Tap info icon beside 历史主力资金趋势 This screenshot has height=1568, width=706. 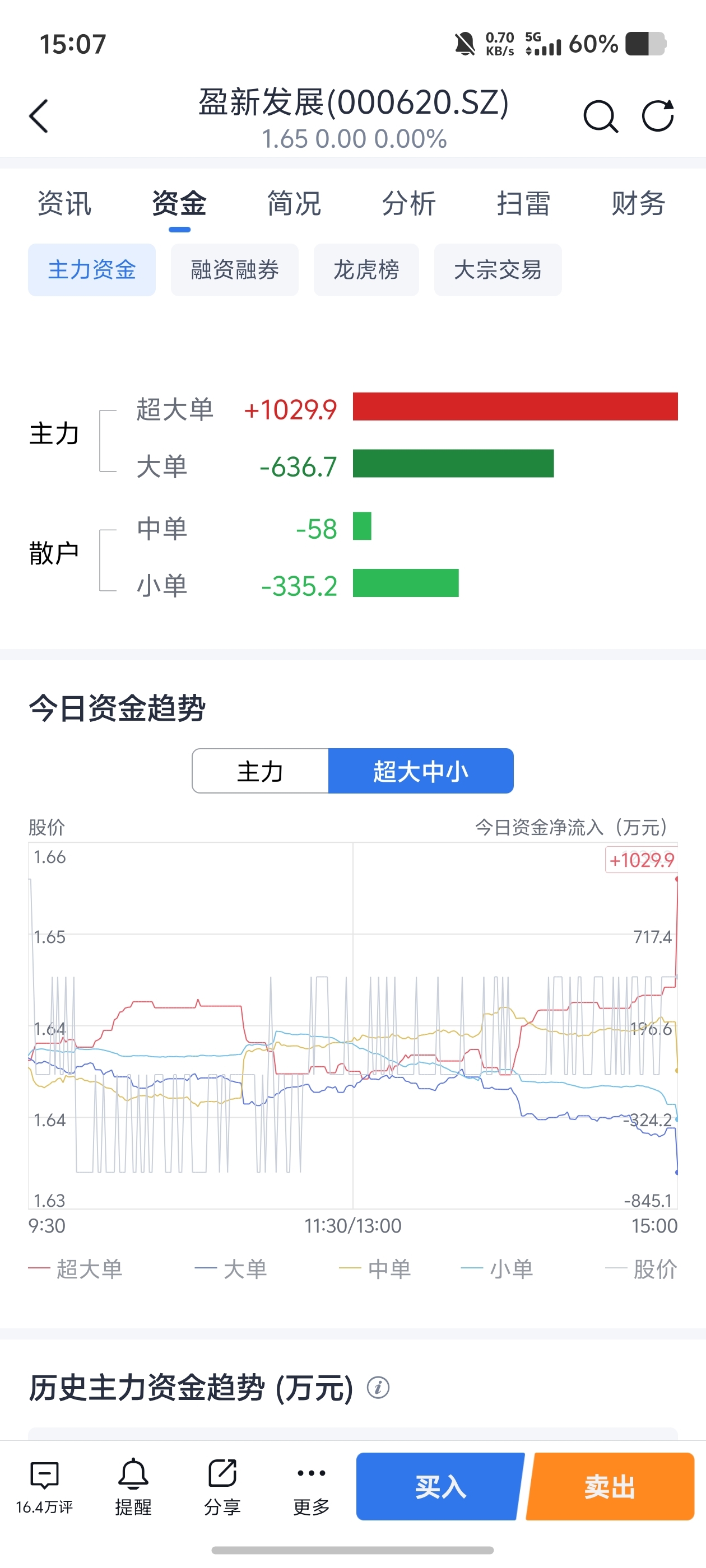click(378, 1388)
